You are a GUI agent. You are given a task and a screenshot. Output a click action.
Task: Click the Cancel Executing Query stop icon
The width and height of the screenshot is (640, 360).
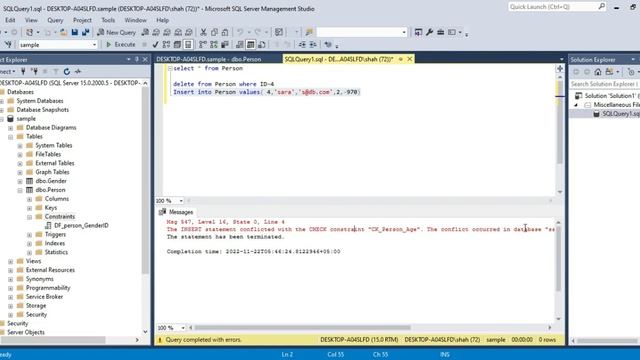point(144,44)
